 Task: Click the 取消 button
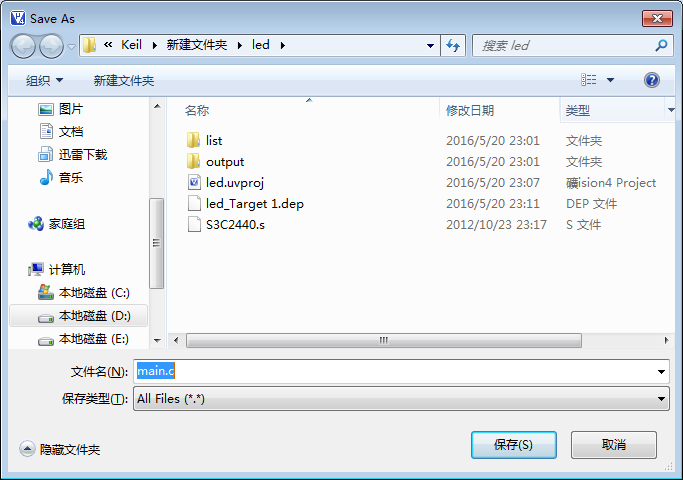coord(614,445)
